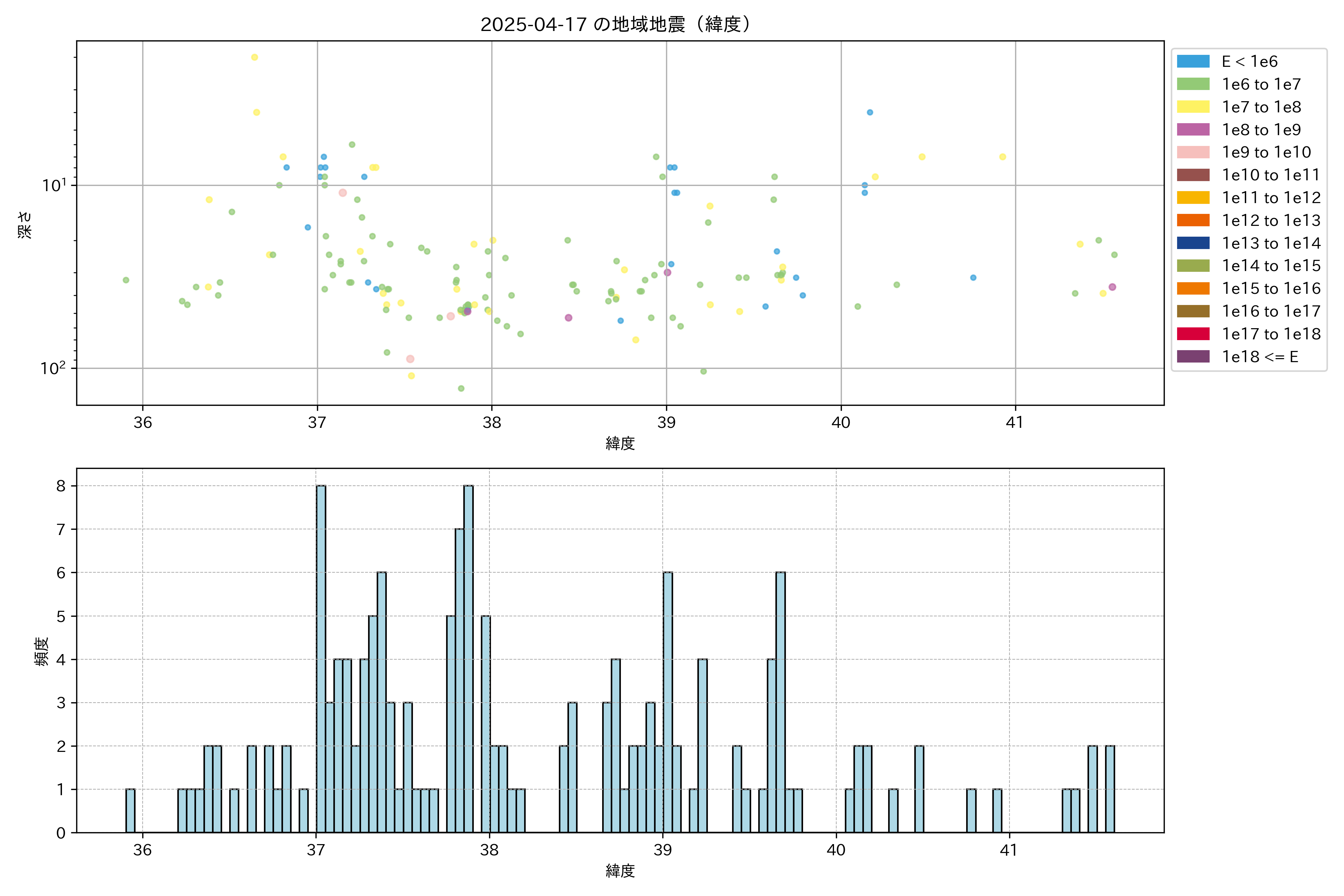This screenshot has width=1344, height=896.
Task: Click the purple 1e18 <= E swatch
Action: (1193, 357)
